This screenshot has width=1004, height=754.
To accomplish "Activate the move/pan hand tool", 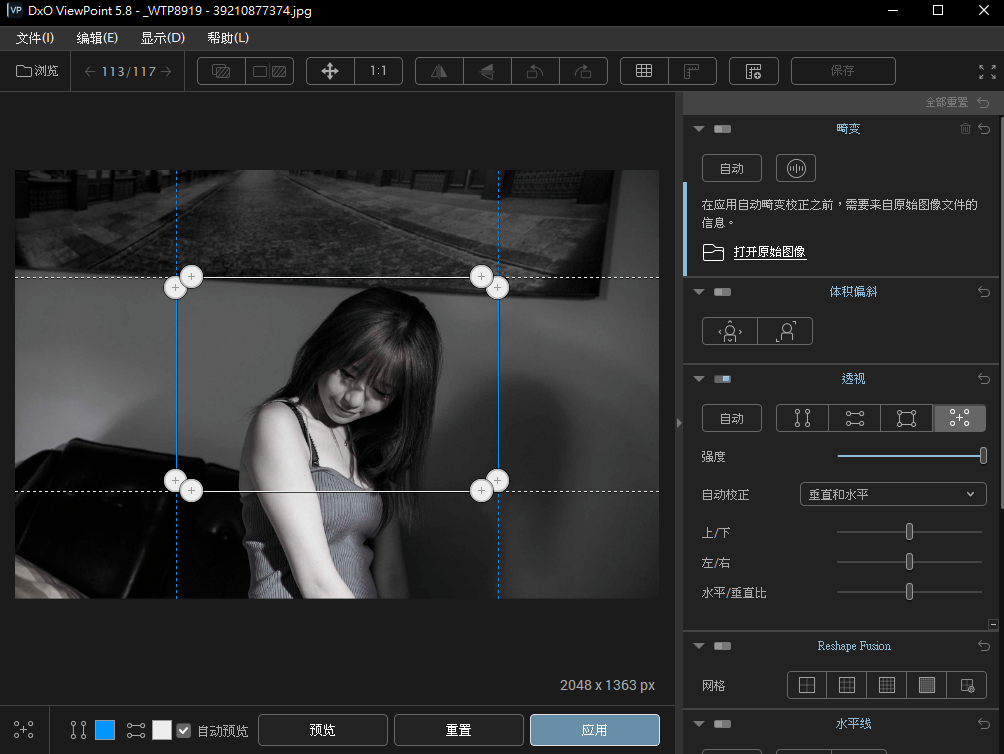I will [x=330, y=71].
